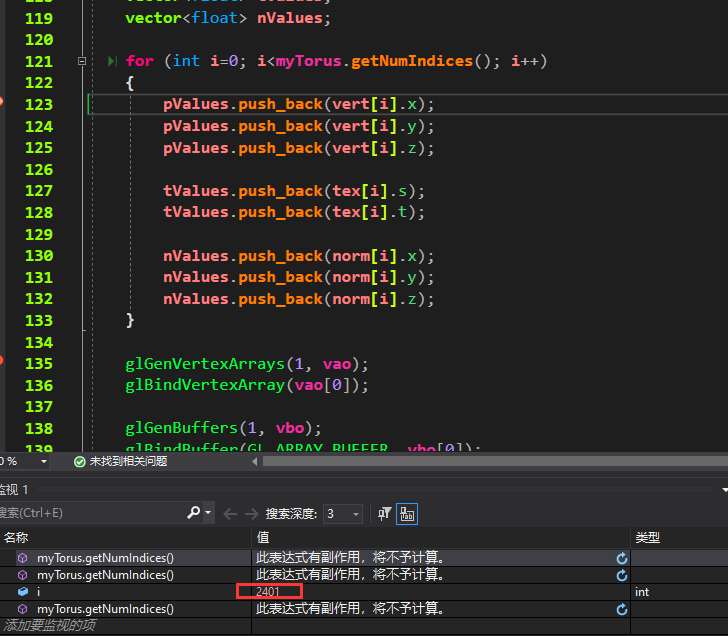Click line number 121 in the gutter
The image size is (728, 636).
(39, 61)
